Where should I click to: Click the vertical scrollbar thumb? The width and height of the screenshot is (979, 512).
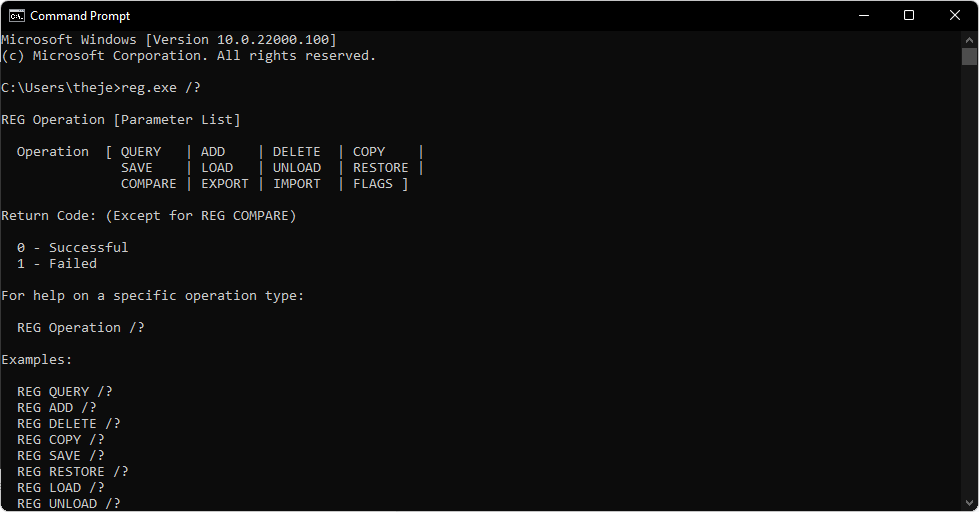(x=969, y=57)
